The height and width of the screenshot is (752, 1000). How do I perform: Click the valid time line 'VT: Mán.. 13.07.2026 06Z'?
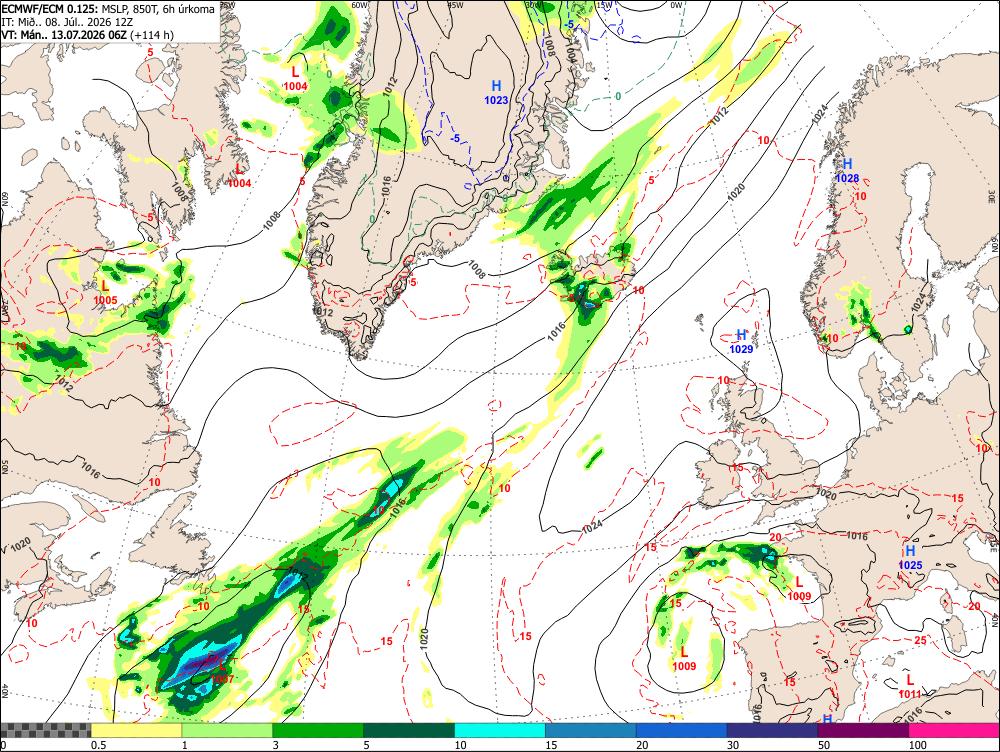coord(64,34)
